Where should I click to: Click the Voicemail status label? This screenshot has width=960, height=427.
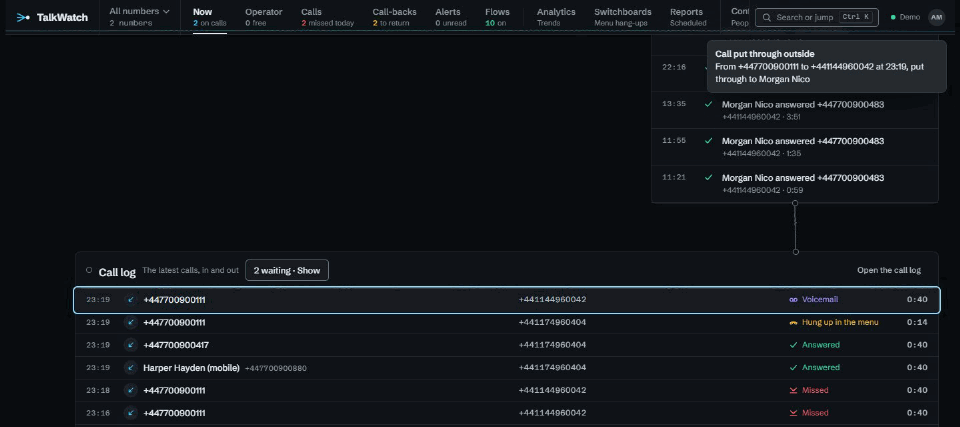click(820, 300)
